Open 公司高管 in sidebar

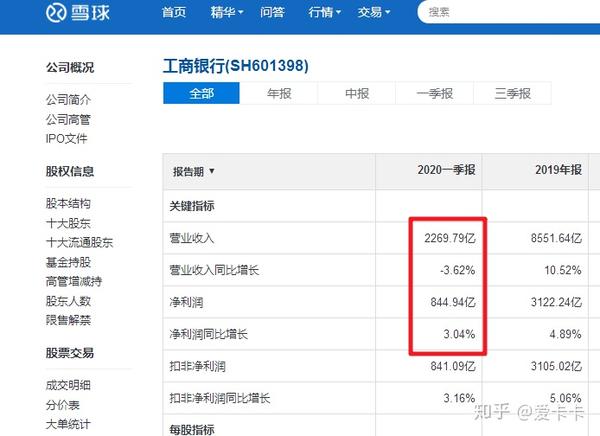click(68, 119)
